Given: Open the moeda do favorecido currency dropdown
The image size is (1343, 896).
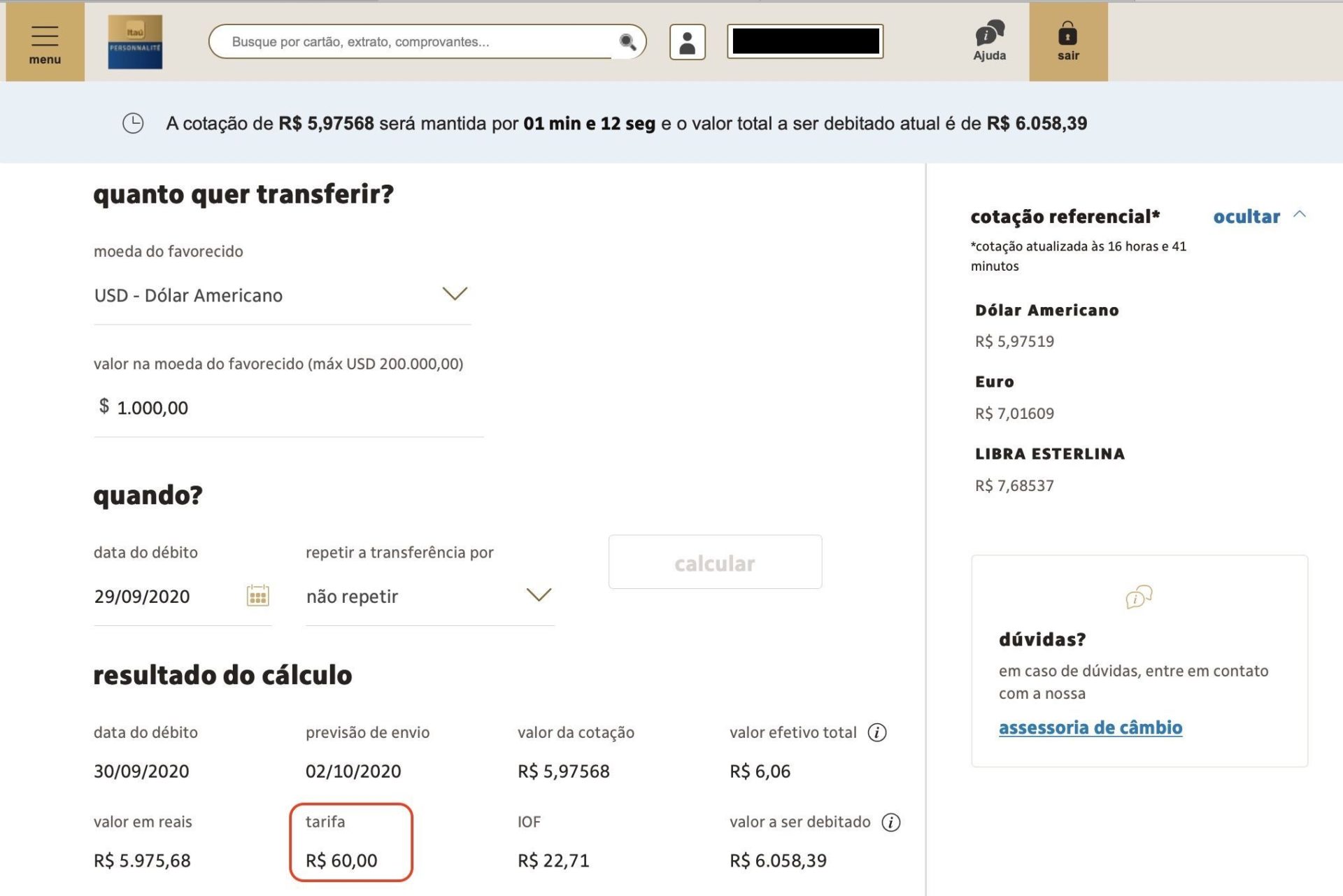Looking at the screenshot, I should [455, 294].
